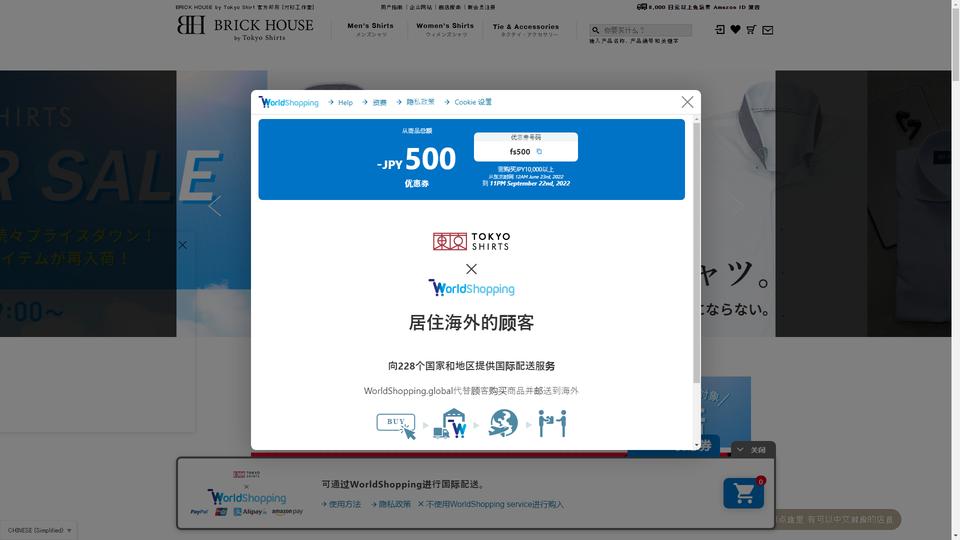Click the Tokyo Shirts logo in popup
Image resolution: width=960 pixels, height=540 pixels.
click(x=471, y=241)
